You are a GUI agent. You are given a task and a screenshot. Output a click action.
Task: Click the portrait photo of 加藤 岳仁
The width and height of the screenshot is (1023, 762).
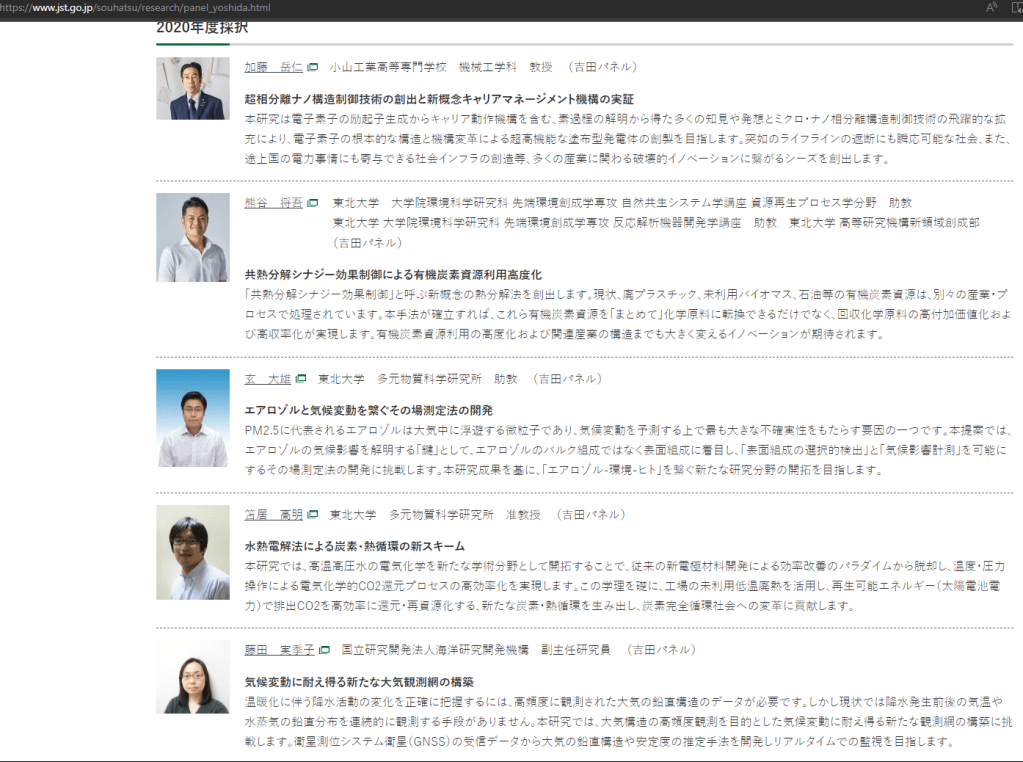(192, 89)
